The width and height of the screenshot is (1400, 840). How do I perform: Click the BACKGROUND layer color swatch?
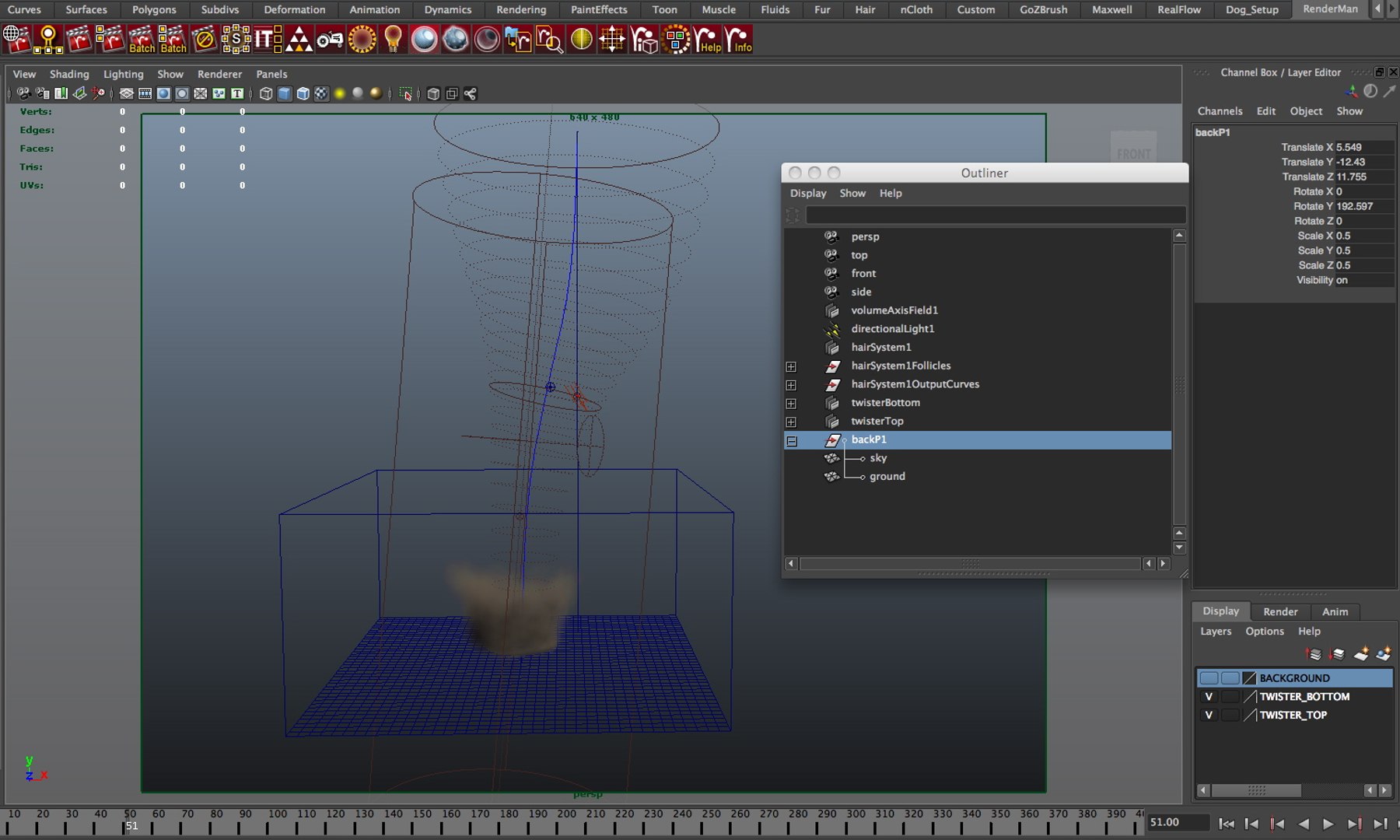click(1250, 678)
